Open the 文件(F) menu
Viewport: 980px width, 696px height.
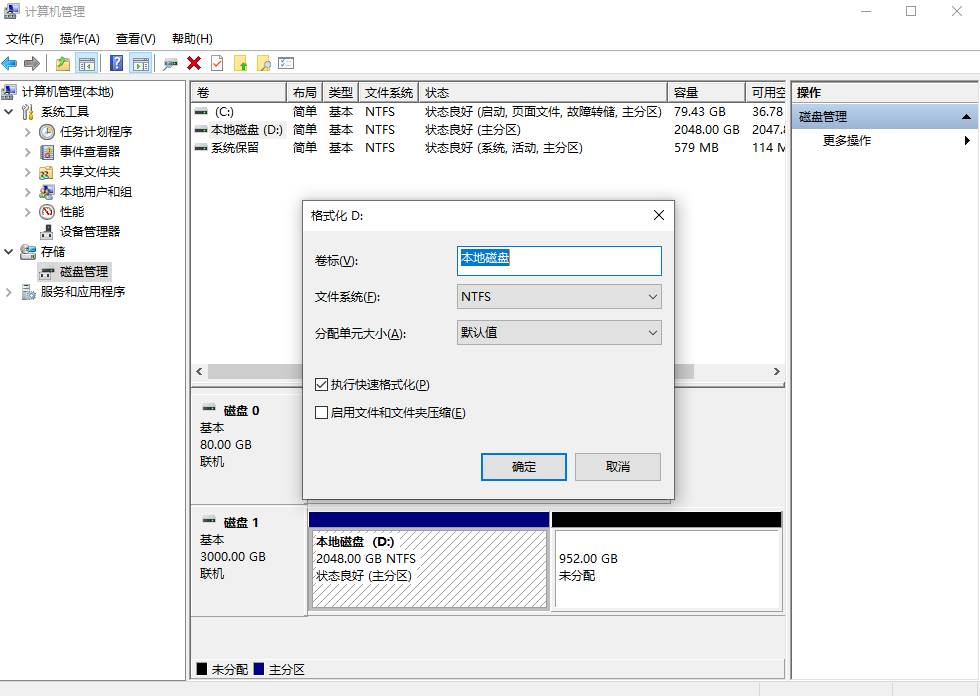coord(24,39)
